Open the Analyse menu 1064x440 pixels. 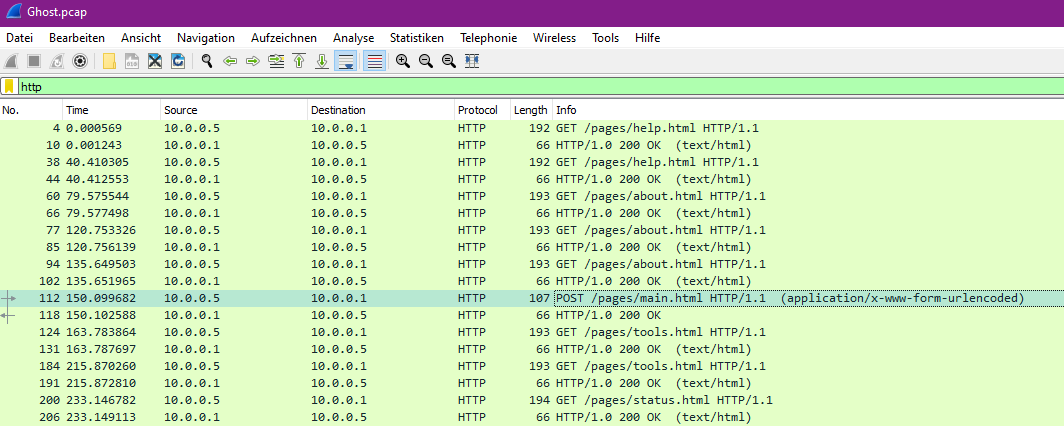354,38
